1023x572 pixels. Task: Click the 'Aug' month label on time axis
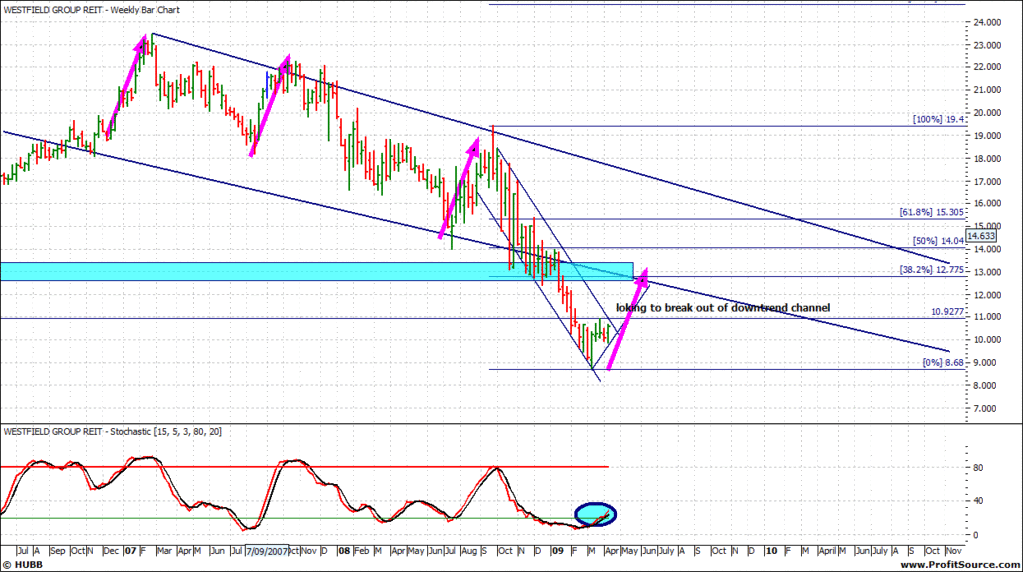(468, 551)
